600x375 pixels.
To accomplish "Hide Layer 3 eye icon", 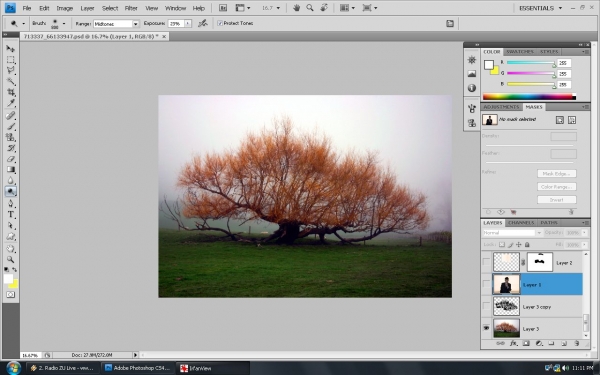I will (486, 328).
